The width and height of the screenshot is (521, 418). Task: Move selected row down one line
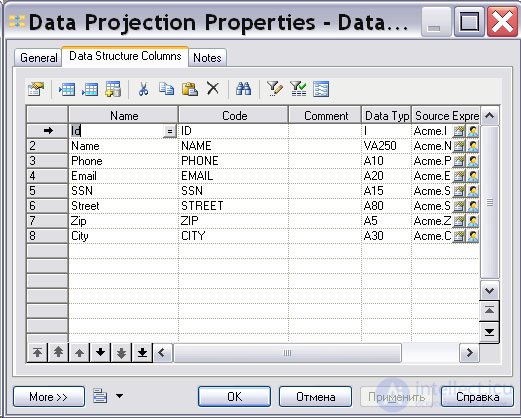point(100,352)
